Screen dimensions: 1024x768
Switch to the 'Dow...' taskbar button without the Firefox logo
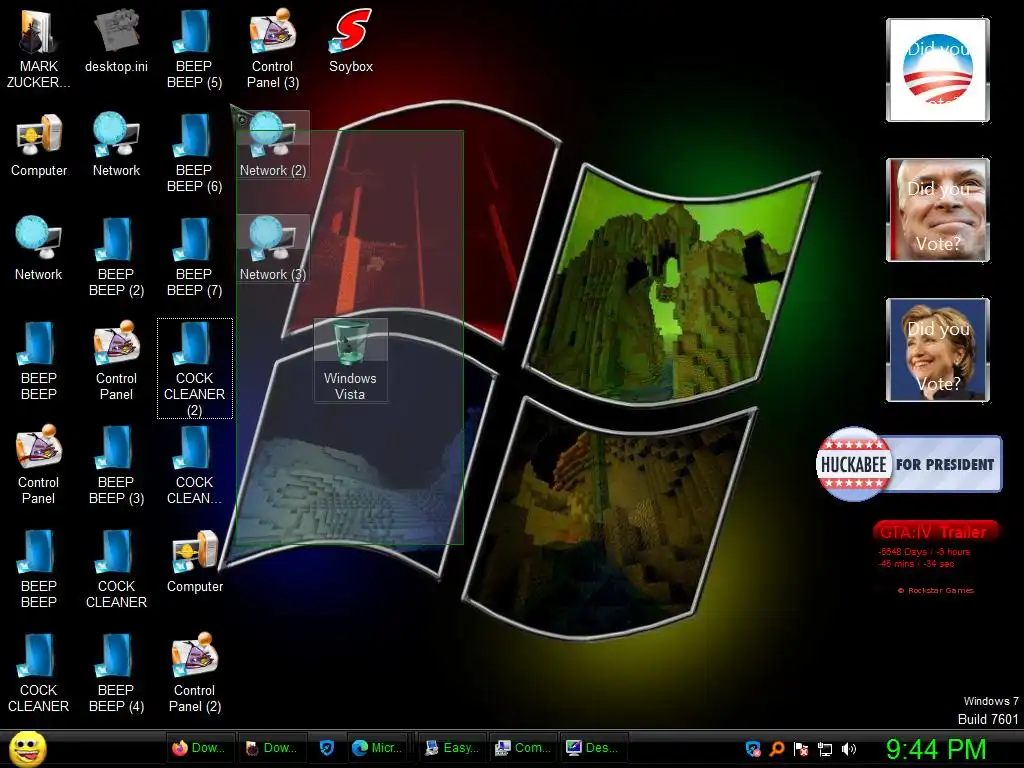271,748
